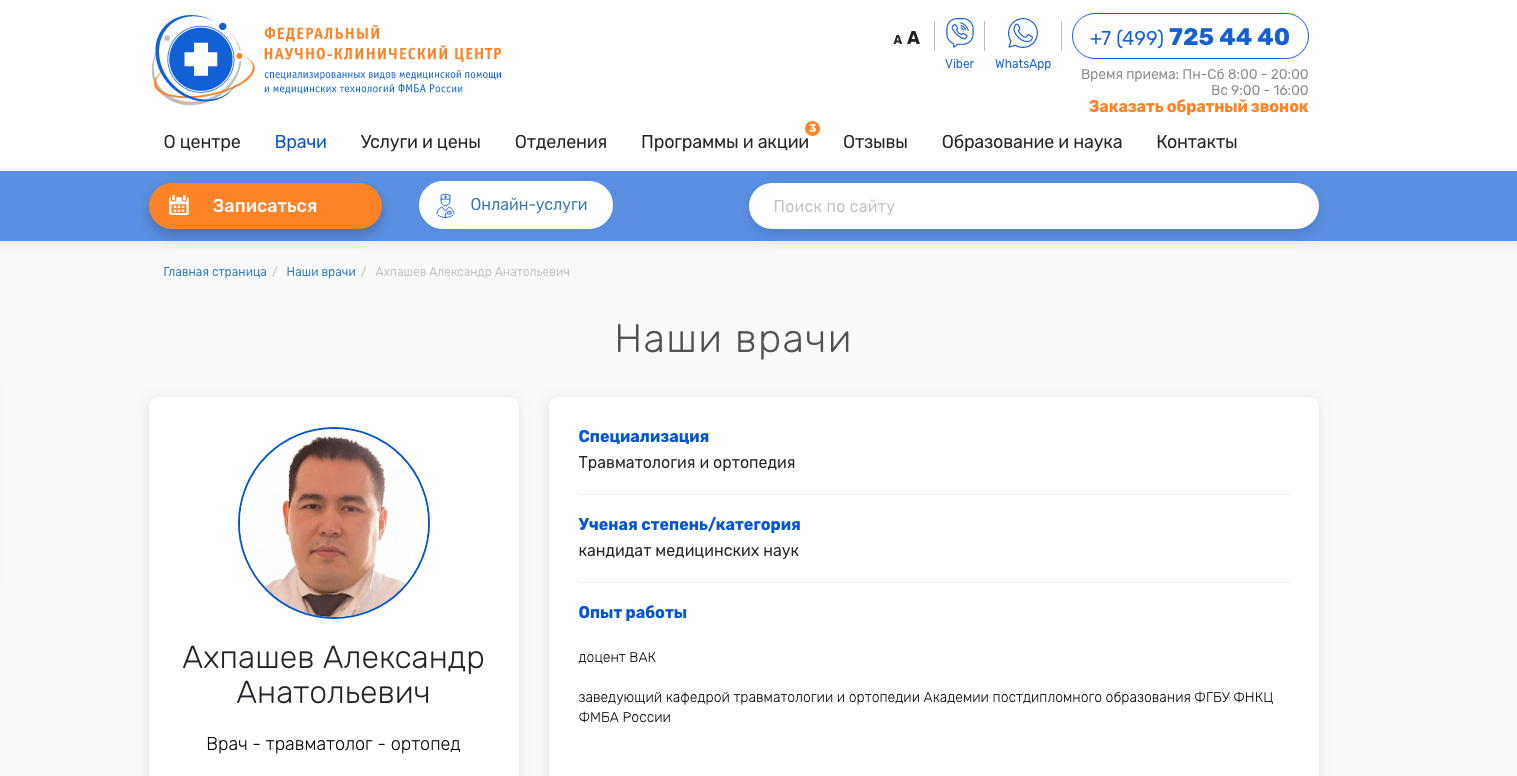This screenshot has height=776, width=1517.
Task: Click the Онлайн-услуги button
Action: click(x=516, y=205)
